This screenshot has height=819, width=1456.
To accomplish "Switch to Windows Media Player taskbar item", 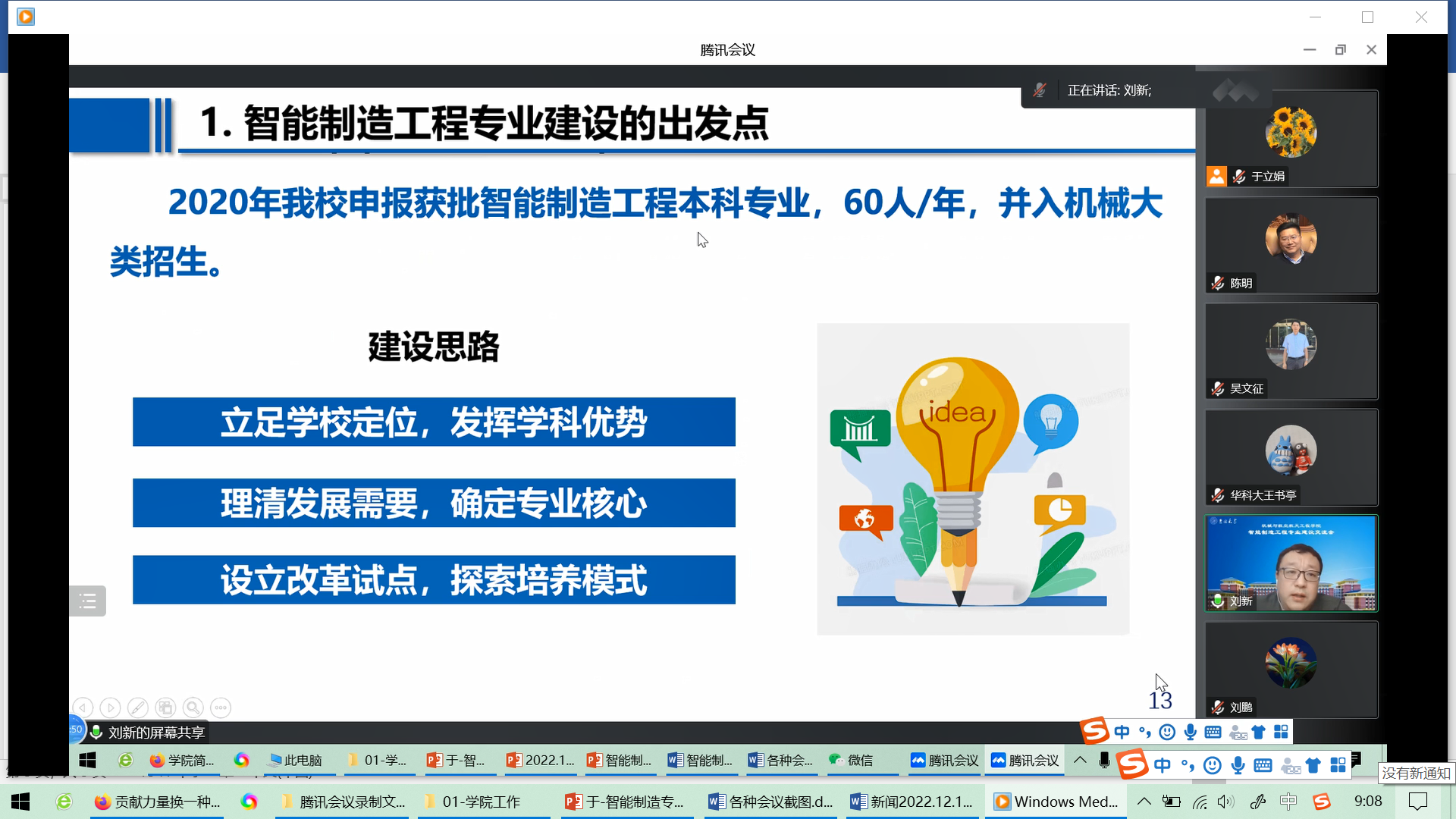I will click(1056, 802).
